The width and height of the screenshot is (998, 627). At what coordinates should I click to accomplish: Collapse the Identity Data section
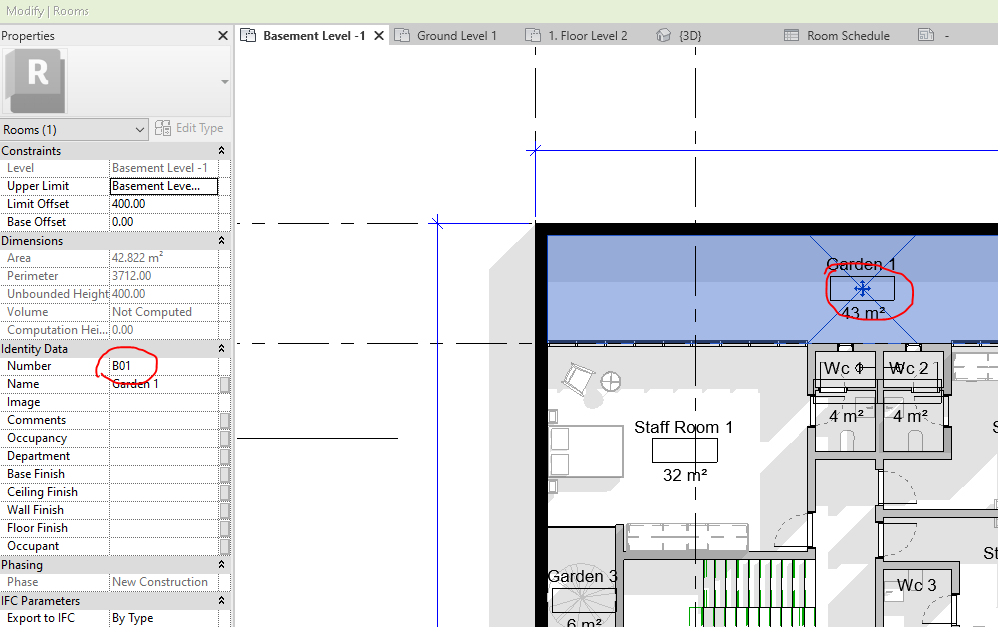tap(222, 348)
